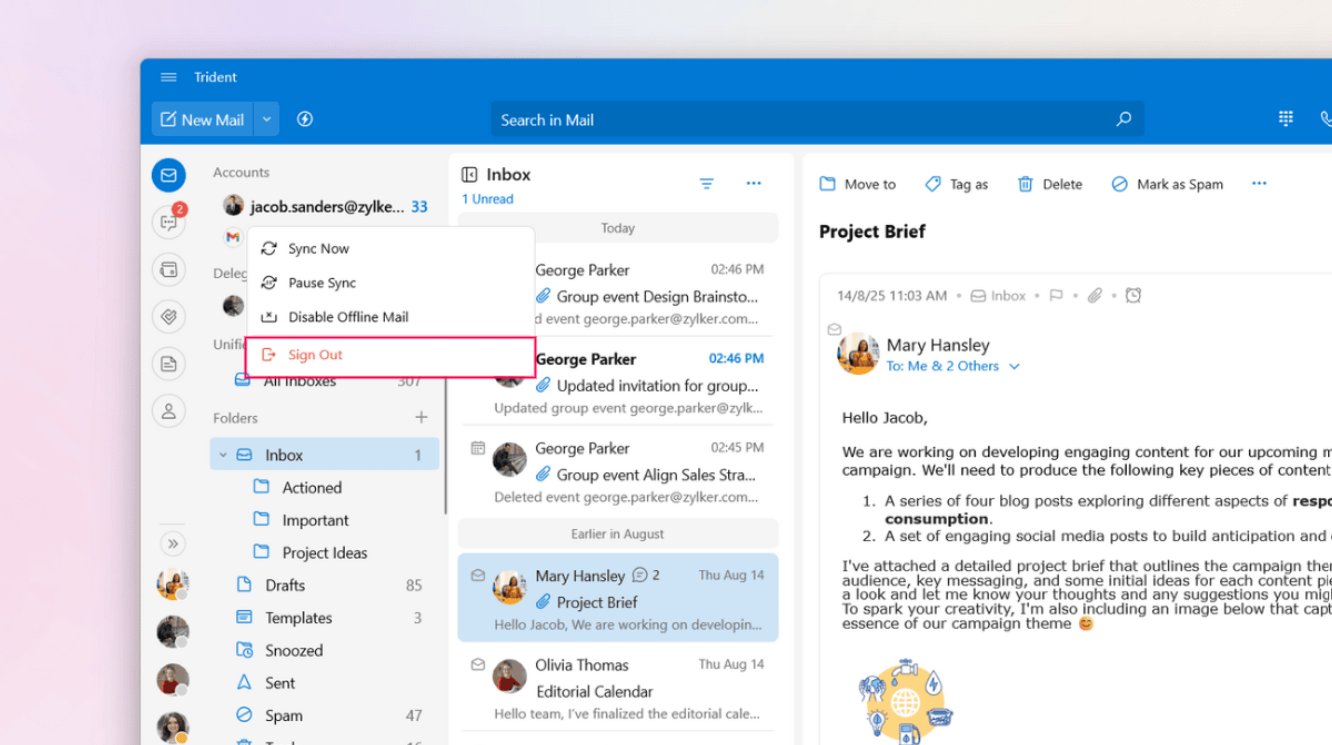The width and height of the screenshot is (1332, 745).
Task: Click Tag as in reading pane
Action: pos(956,184)
